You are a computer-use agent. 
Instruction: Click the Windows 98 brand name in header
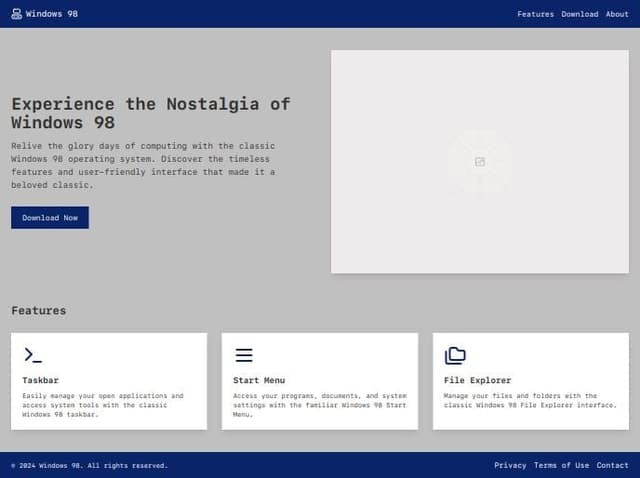click(x=52, y=14)
